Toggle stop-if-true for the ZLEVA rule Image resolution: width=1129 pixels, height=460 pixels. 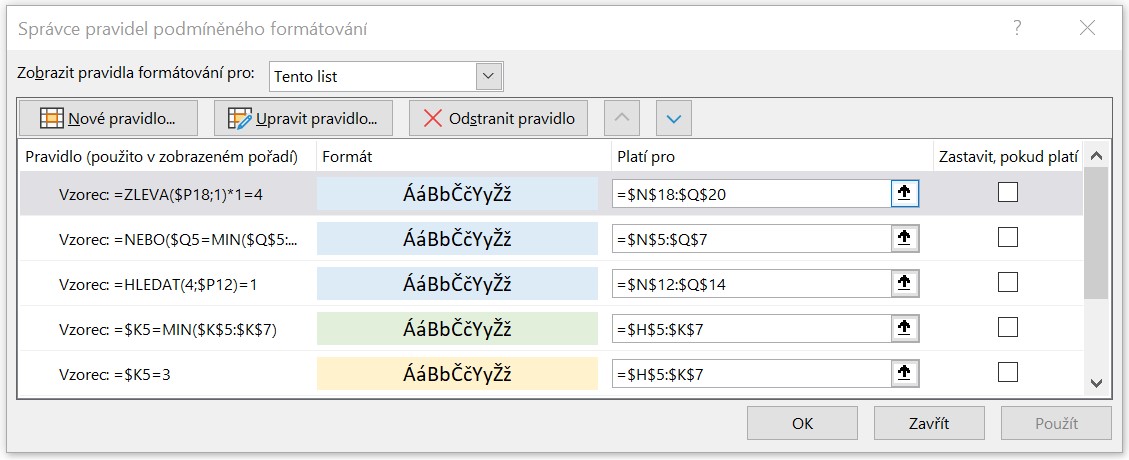(1008, 192)
